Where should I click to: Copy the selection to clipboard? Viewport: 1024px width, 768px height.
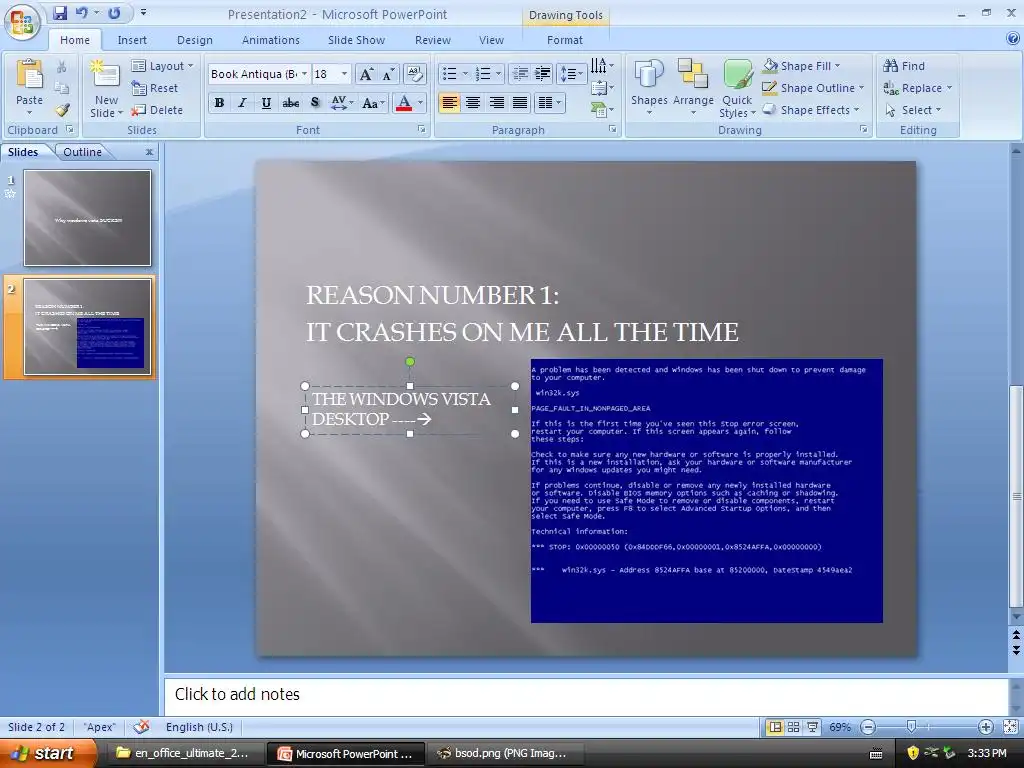tap(61, 88)
